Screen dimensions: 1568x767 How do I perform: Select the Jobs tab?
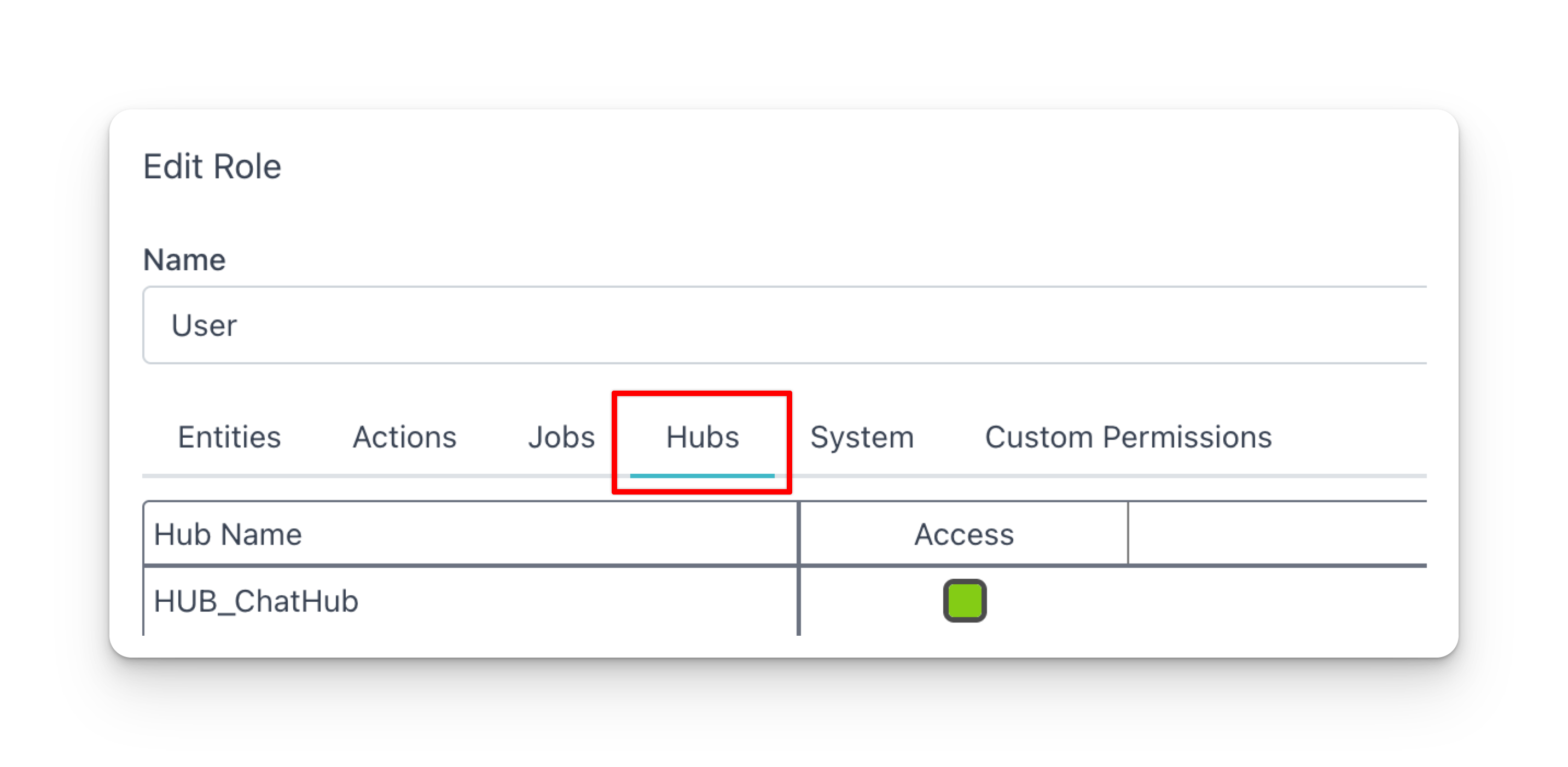[561, 437]
